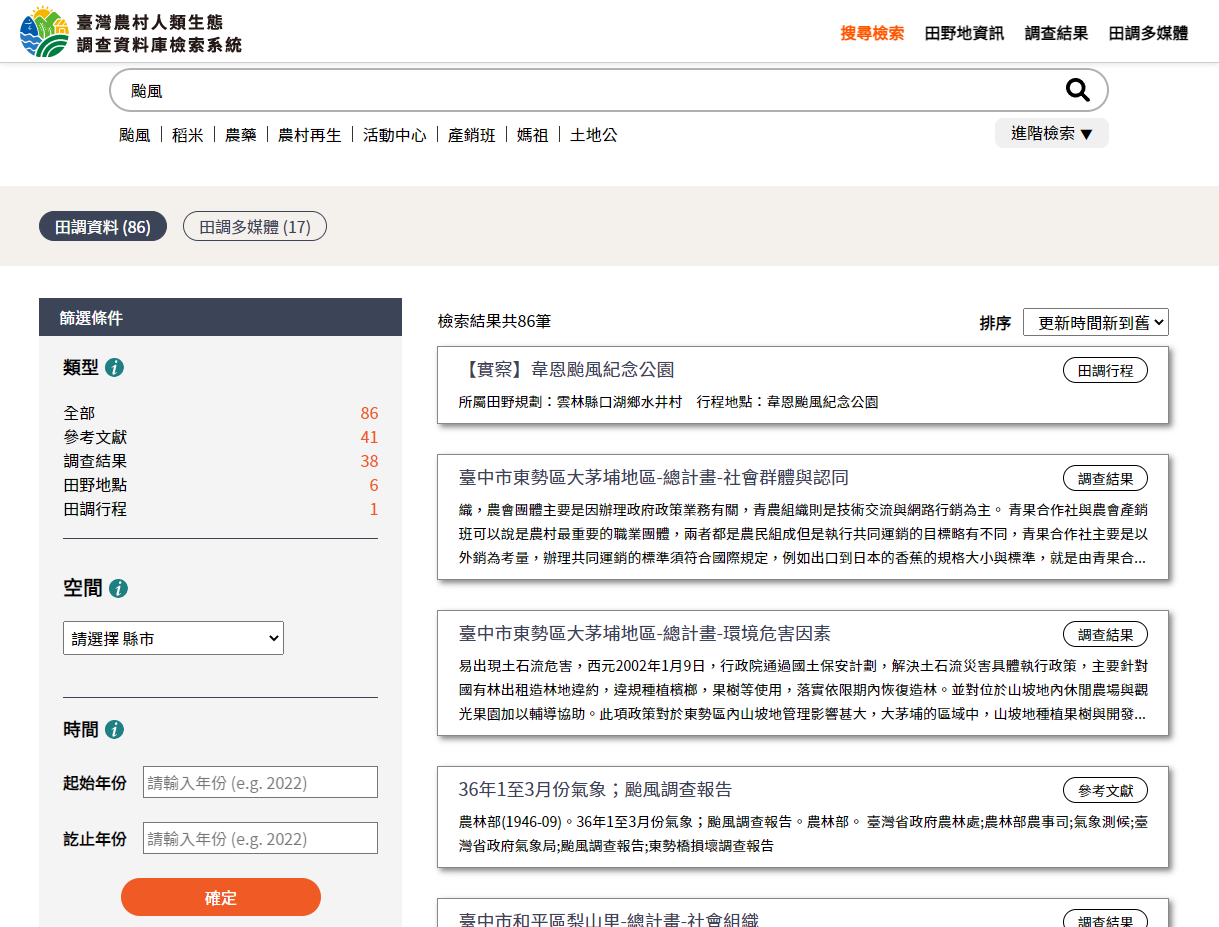Open the 請選擇縣市 county selector

(172, 637)
